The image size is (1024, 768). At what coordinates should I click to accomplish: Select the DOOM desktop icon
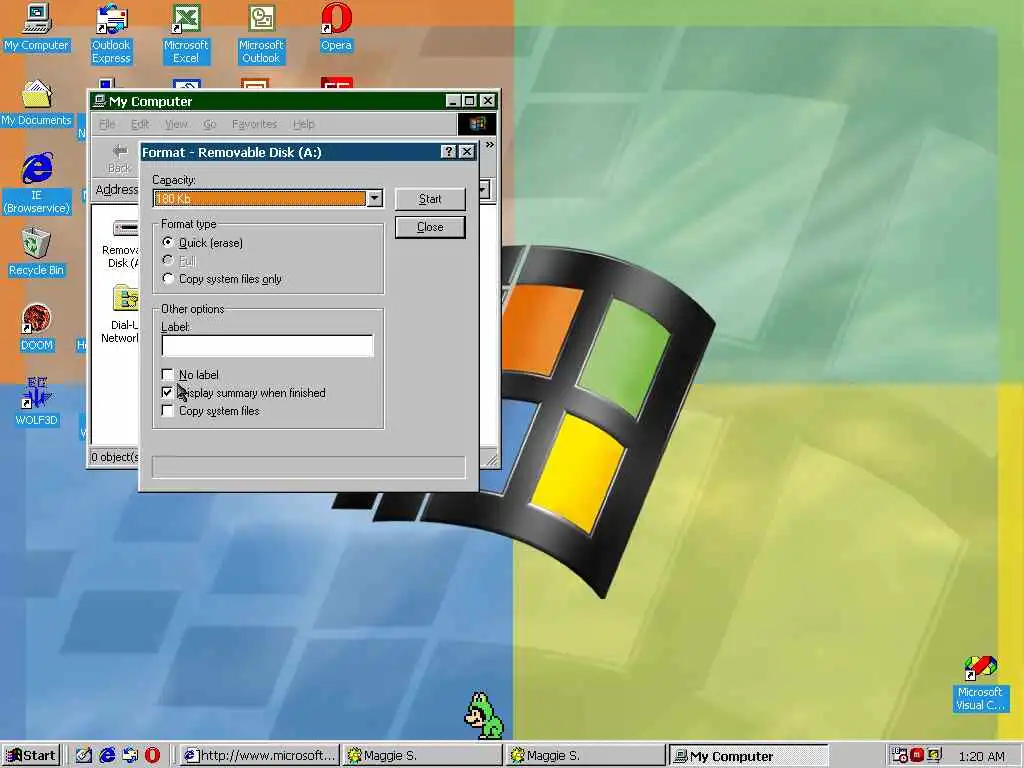point(37,328)
